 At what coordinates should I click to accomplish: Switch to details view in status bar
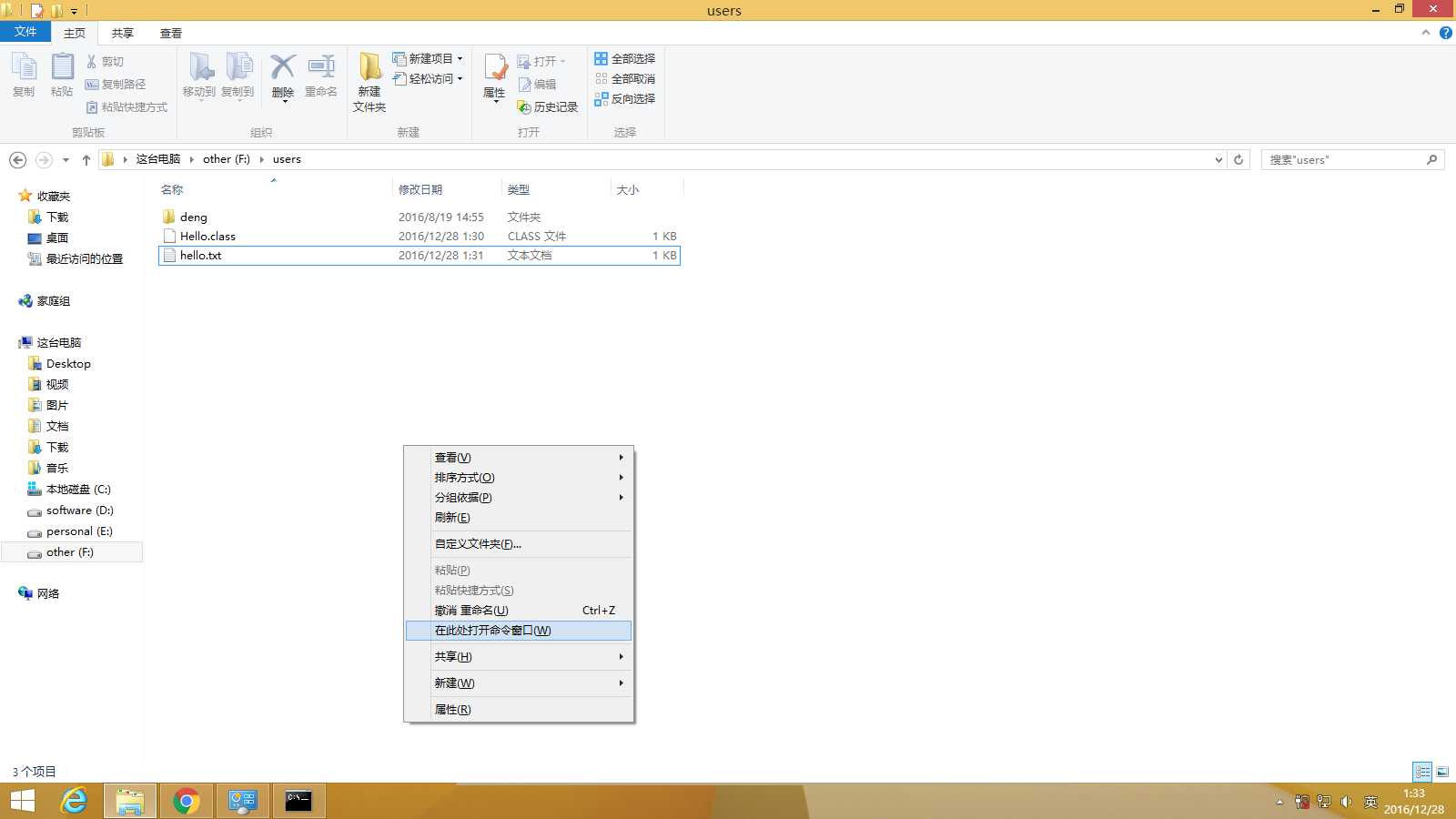click(x=1422, y=772)
